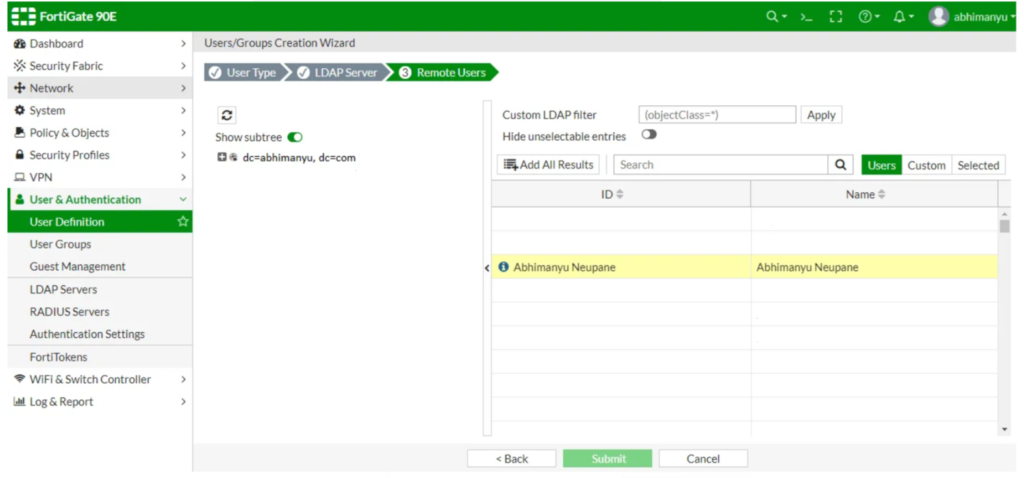Switch to the Users tab
The width and height of the screenshot is (1024, 478).
[882, 165]
